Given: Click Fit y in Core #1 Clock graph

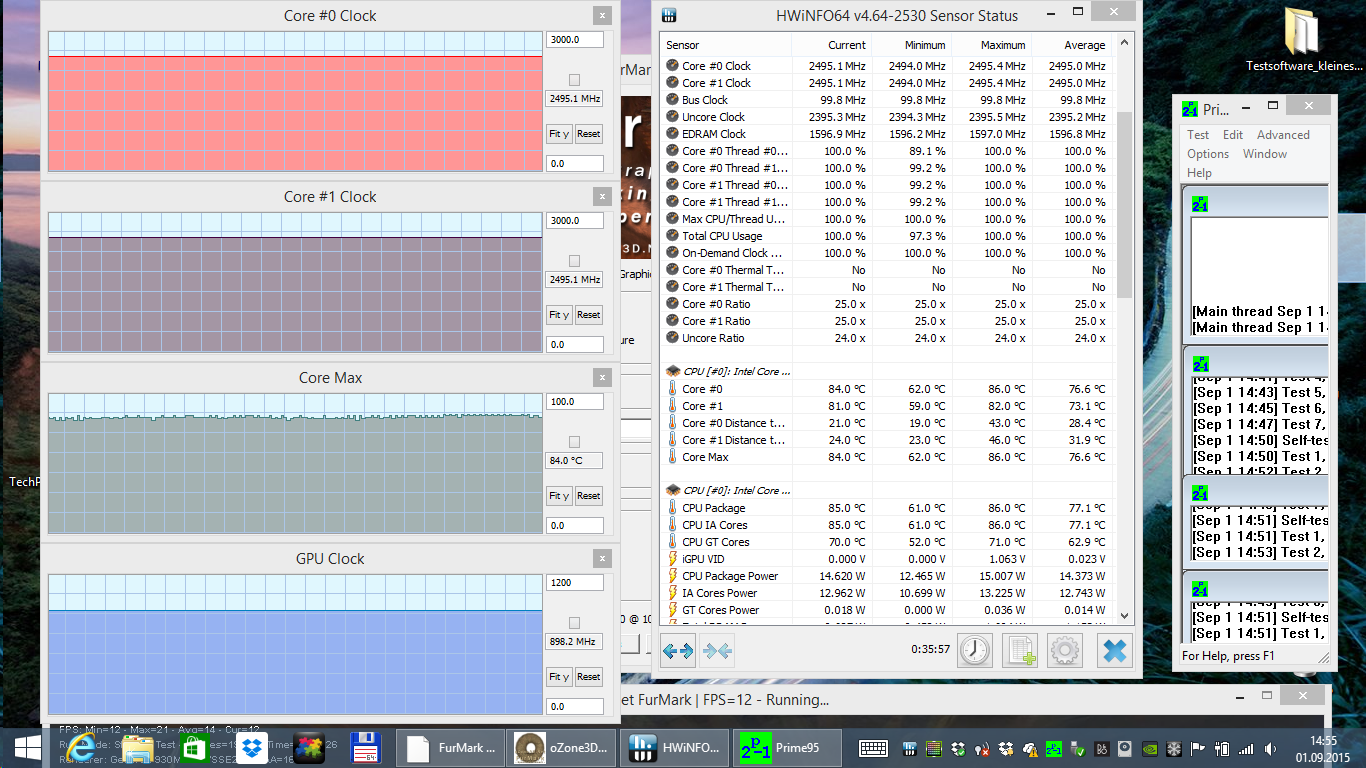Looking at the screenshot, I should 559,315.
